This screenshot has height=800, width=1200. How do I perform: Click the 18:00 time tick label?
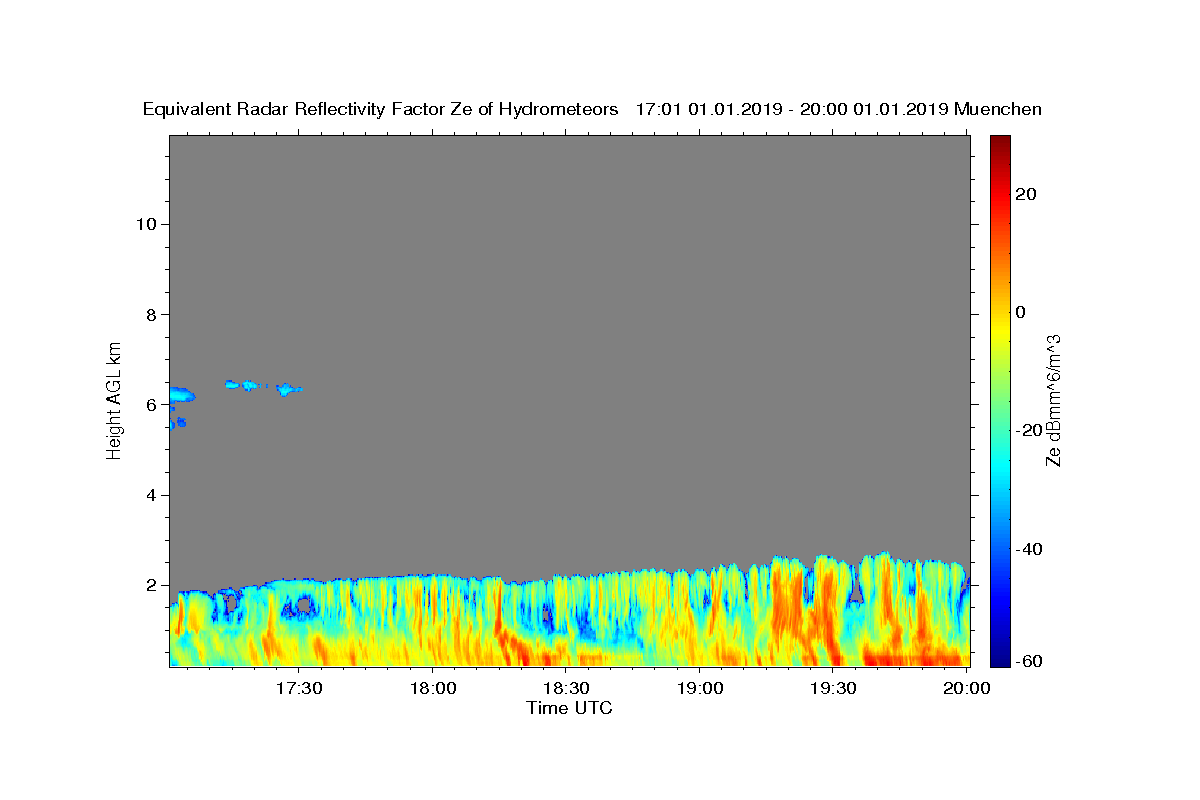tap(433, 688)
